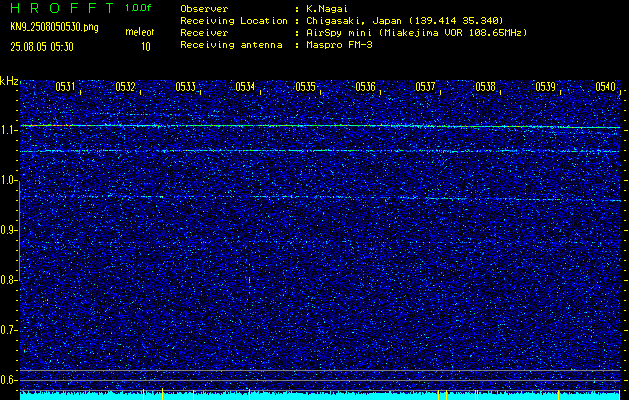
Task: Click the 0540 time label
Action: coord(605,87)
